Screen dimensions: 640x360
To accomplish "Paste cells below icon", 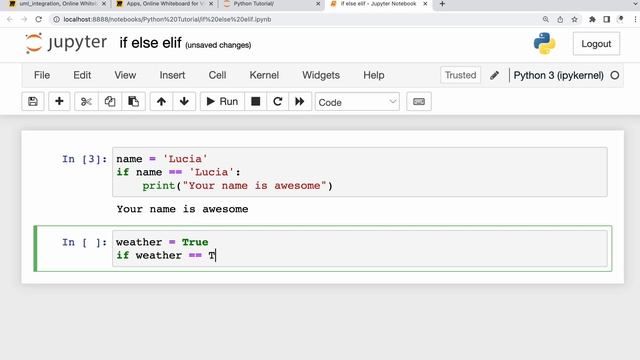I will [x=133, y=101].
